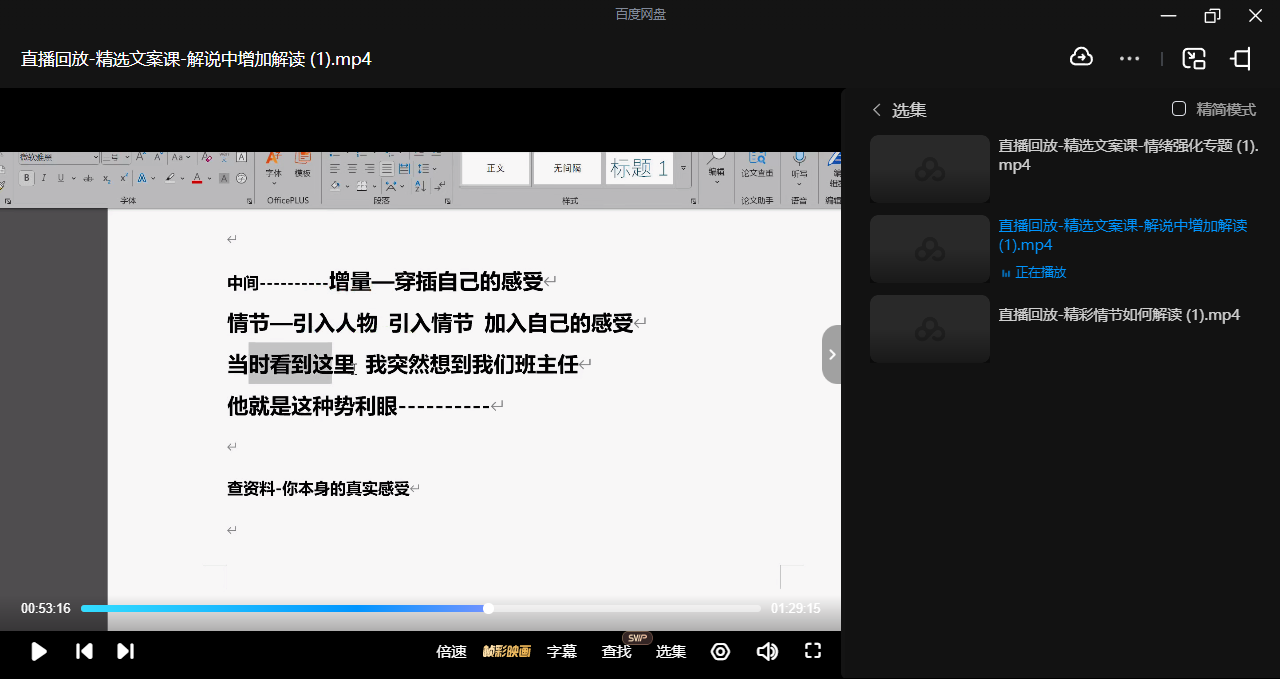Click the rectangle icon at top right

(x=1241, y=59)
